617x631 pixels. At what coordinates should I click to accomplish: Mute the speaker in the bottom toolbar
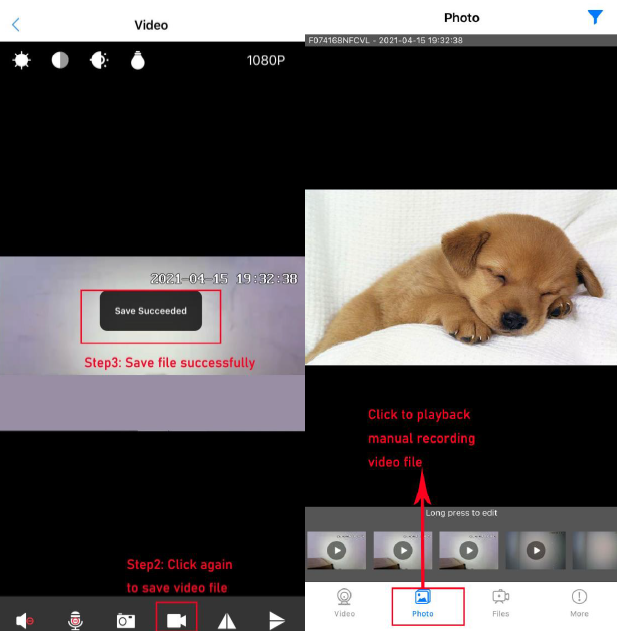[x=25, y=621]
